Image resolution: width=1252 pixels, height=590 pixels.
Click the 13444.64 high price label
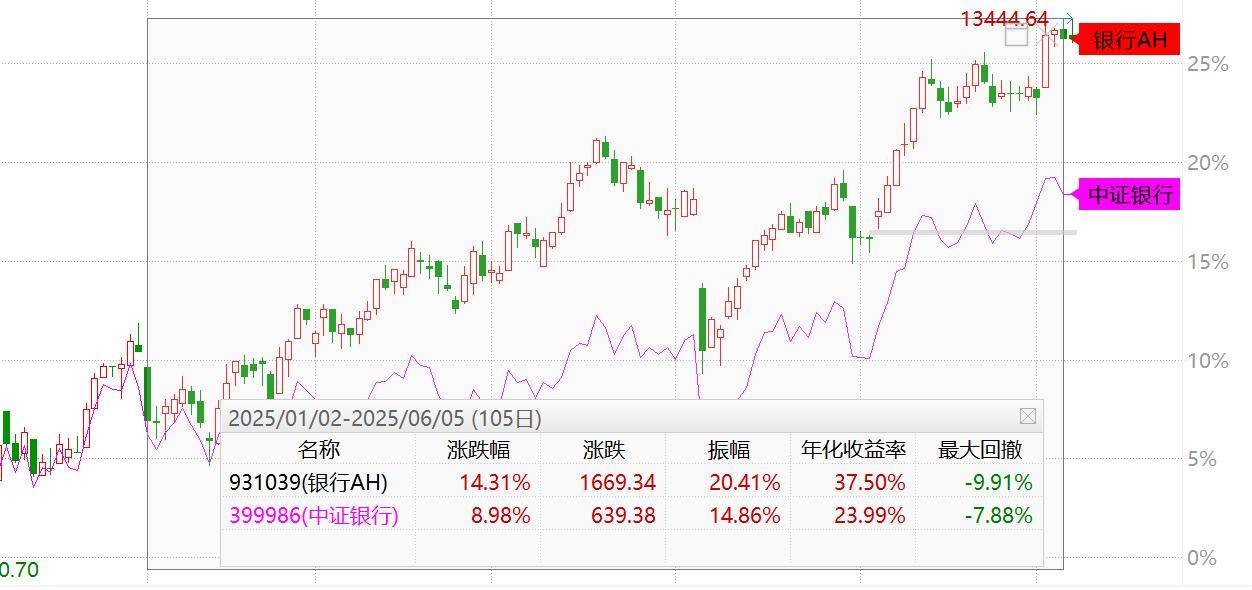(x=1004, y=19)
